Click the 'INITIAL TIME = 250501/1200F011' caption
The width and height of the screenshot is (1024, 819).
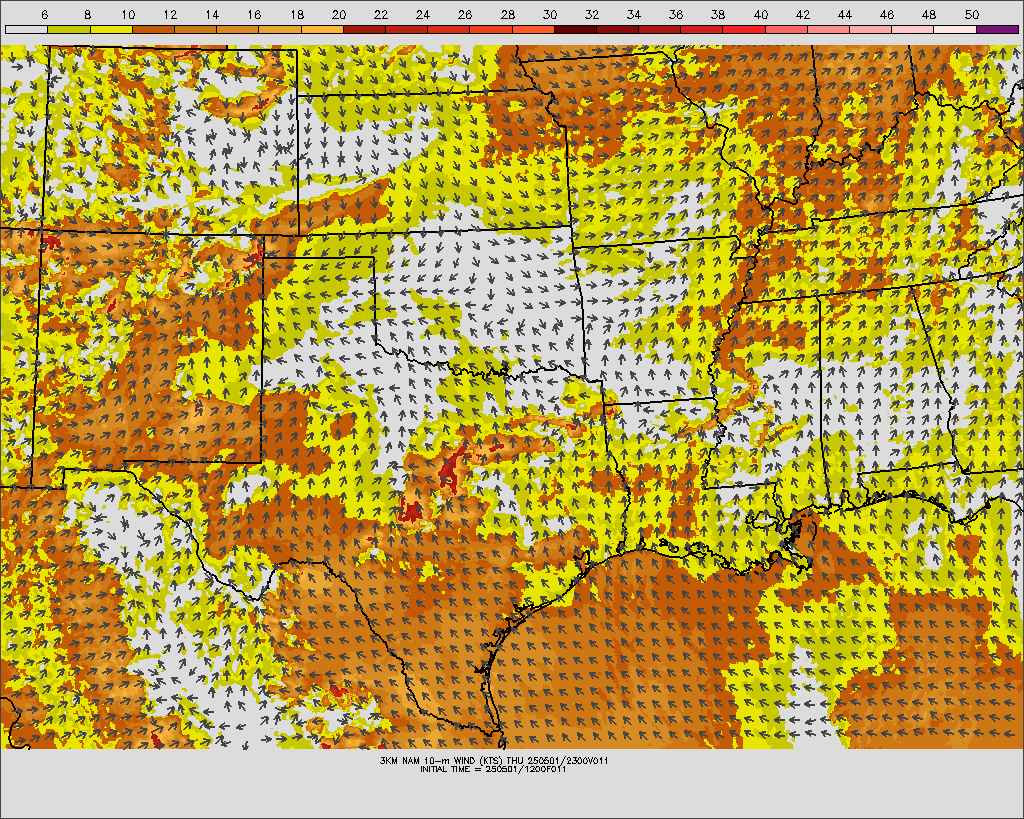[493, 769]
